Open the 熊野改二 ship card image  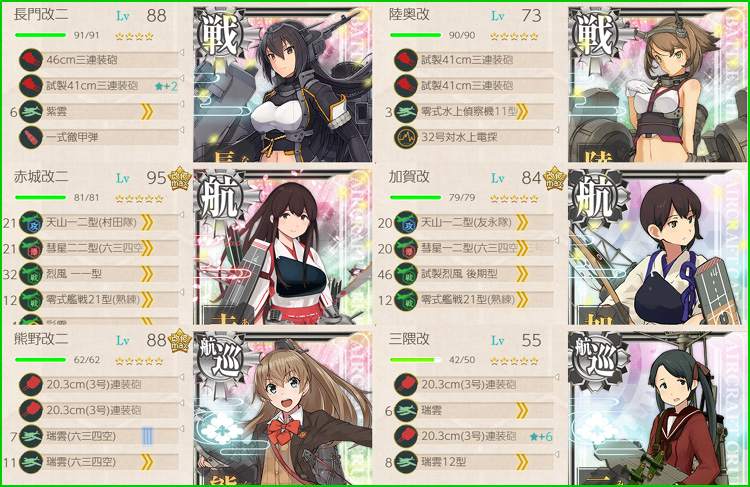click(x=282, y=408)
